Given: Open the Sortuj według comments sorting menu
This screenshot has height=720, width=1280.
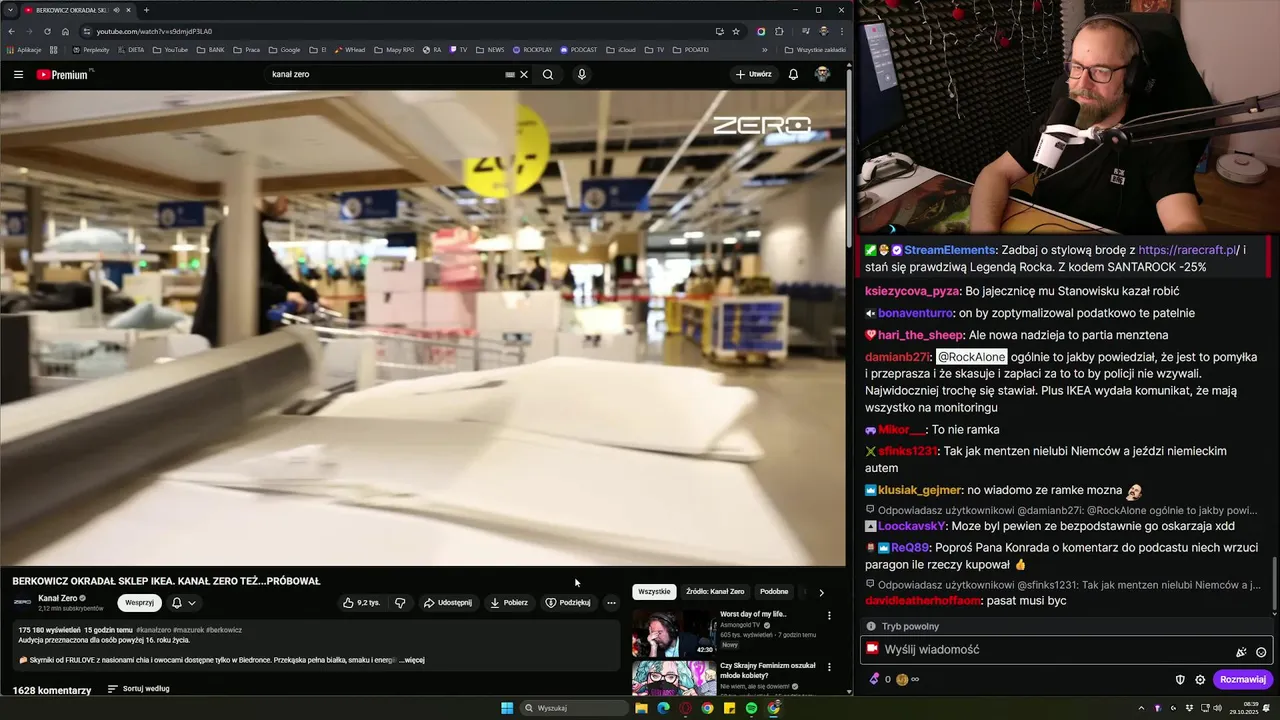Looking at the screenshot, I should (x=138, y=689).
